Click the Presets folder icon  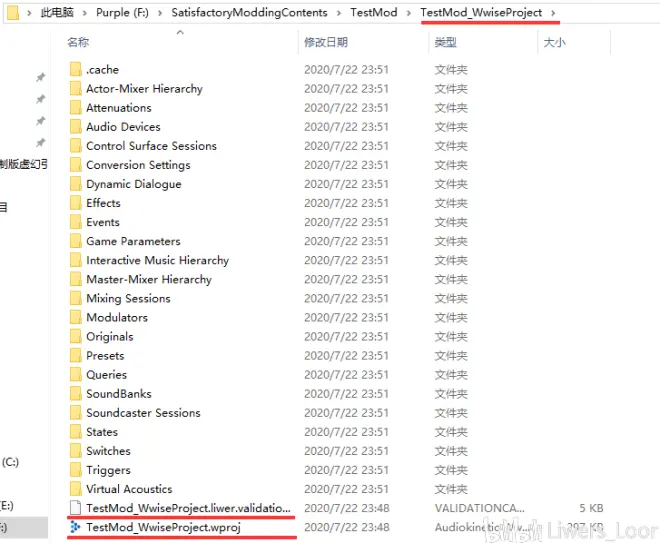(x=76, y=356)
